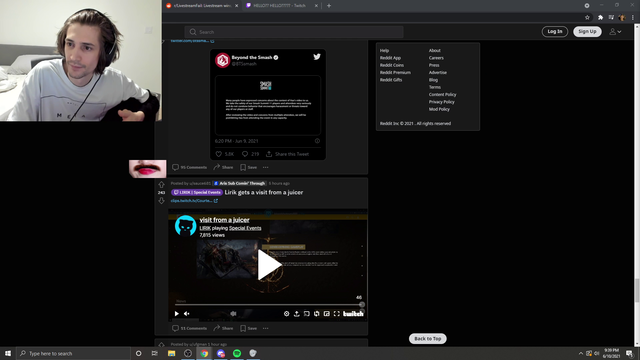This screenshot has width=640, height=360.
Task: Open the Careers footer link
Action: click(436, 58)
